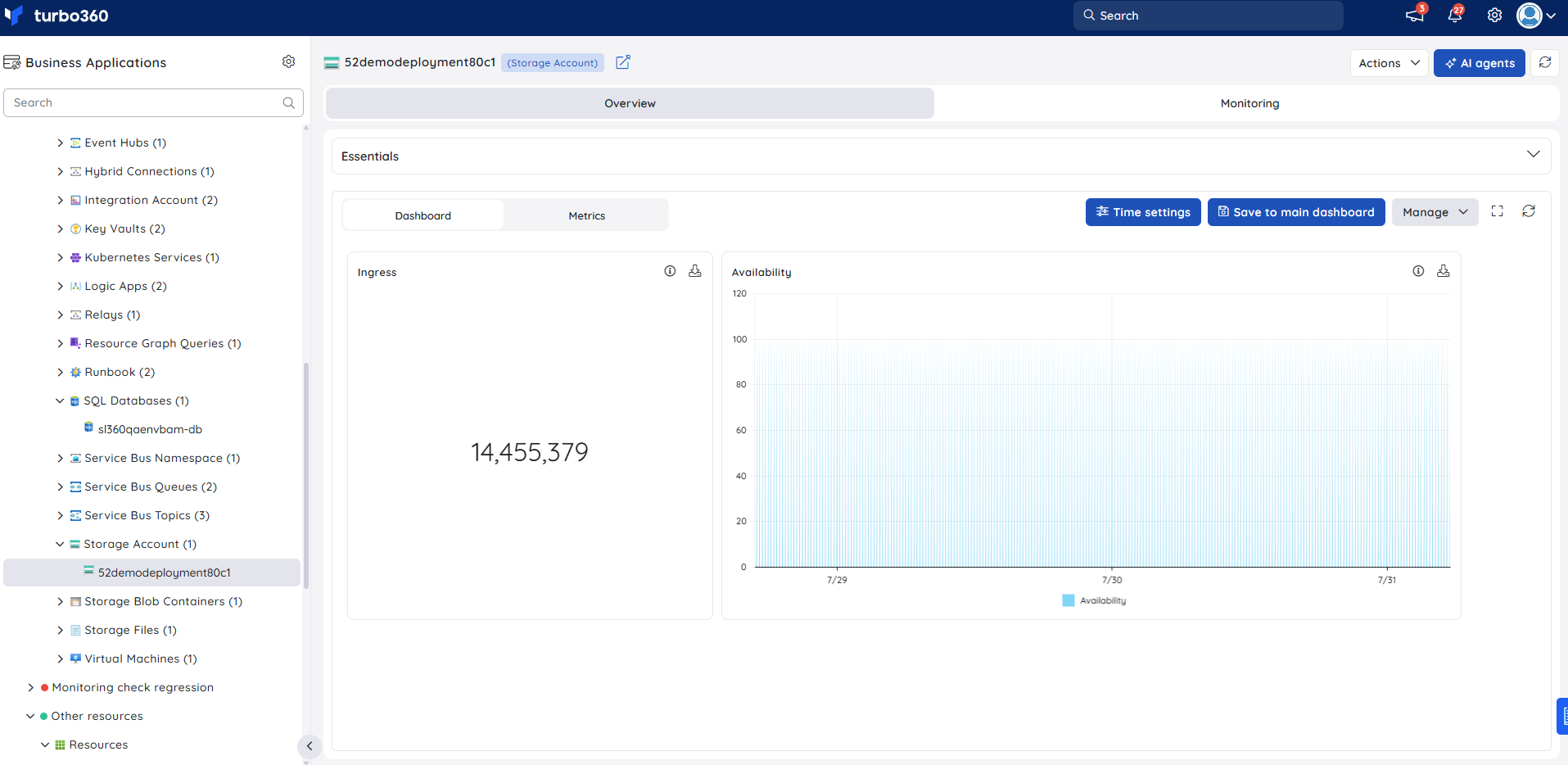This screenshot has width=1568, height=765.
Task: Select 52demodeployment80c1 storage account
Action: click(x=152, y=573)
